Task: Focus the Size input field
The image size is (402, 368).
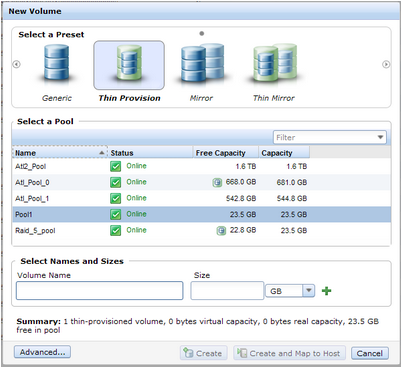Action: (227, 291)
